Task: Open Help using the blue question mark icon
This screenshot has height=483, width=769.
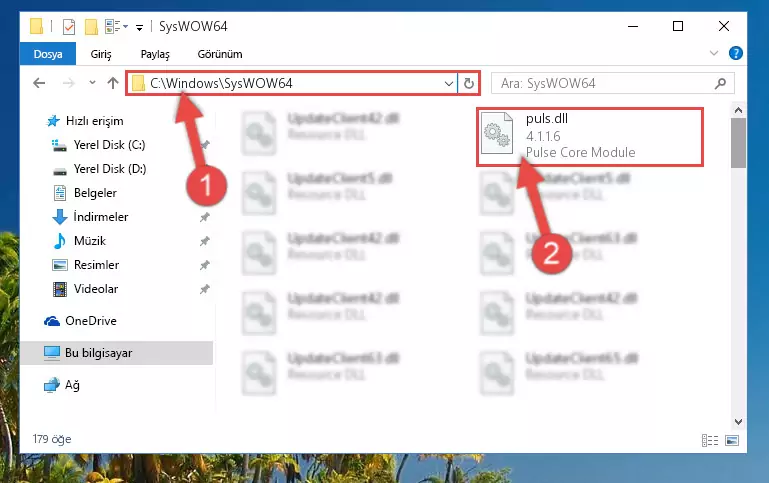Action: (x=736, y=53)
